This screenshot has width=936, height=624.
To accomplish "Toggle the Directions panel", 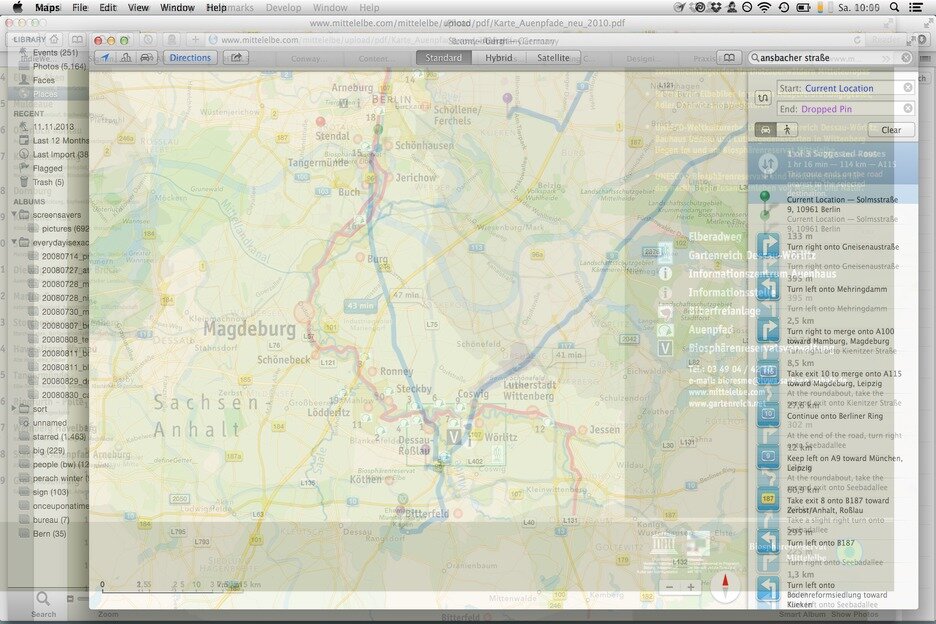I will [190, 58].
